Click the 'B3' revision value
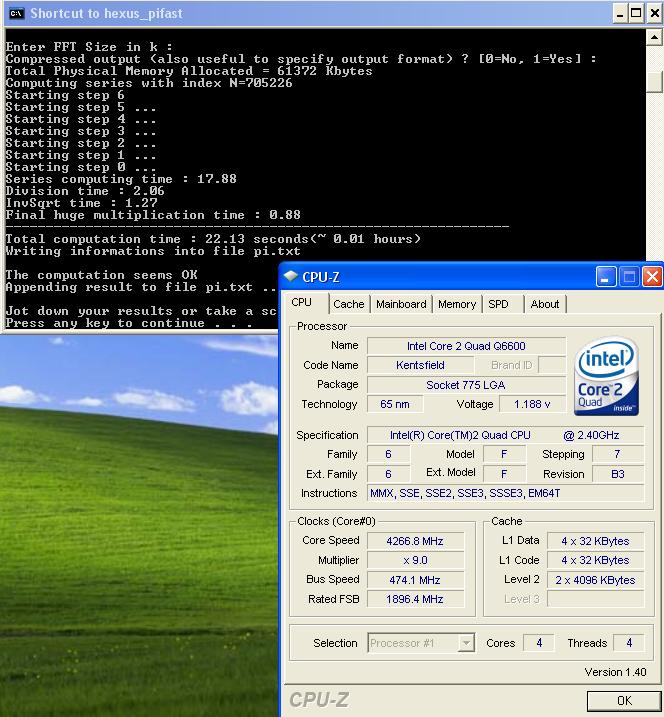Viewport: 664px width, 717px height. tap(618, 474)
